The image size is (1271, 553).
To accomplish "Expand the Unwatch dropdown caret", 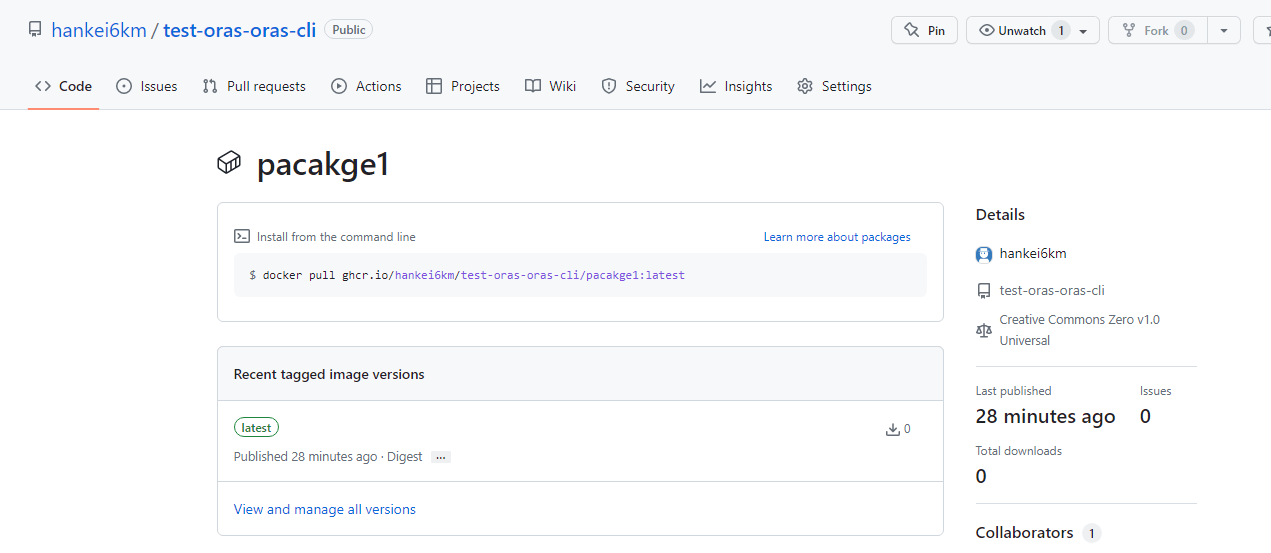I will click(x=1084, y=31).
